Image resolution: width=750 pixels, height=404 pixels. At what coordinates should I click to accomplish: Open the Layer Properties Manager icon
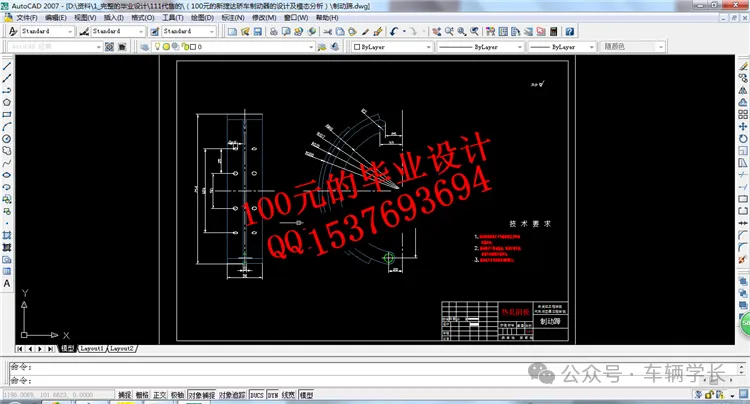point(144,47)
